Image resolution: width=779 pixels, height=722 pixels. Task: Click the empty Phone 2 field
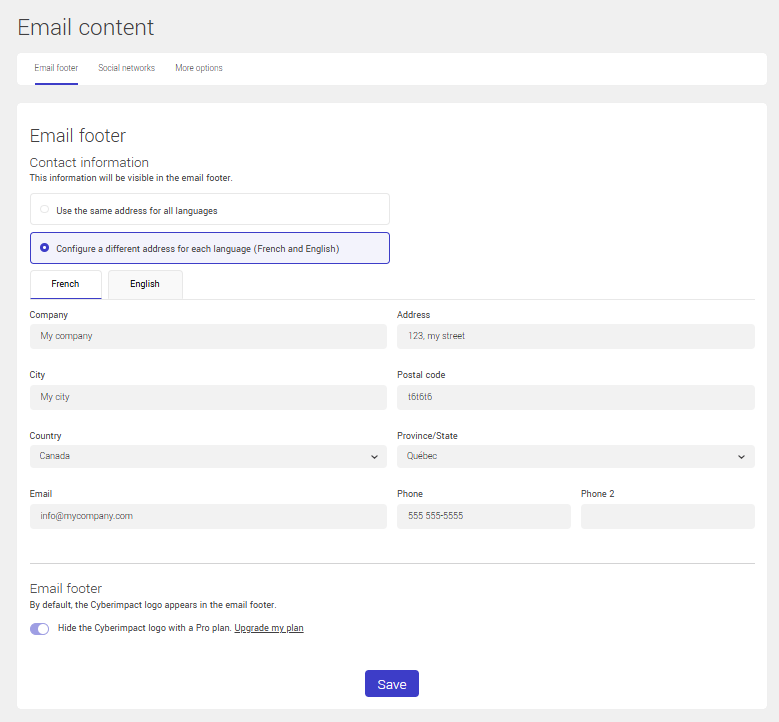tap(668, 516)
